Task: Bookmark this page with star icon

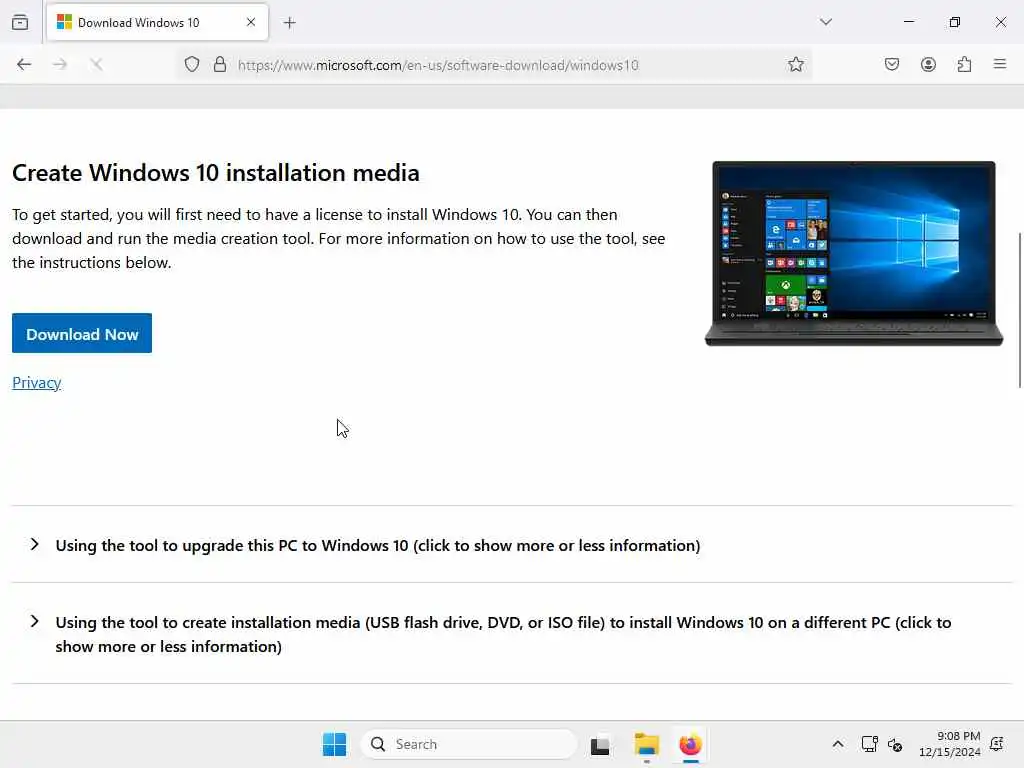Action: tap(795, 64)
